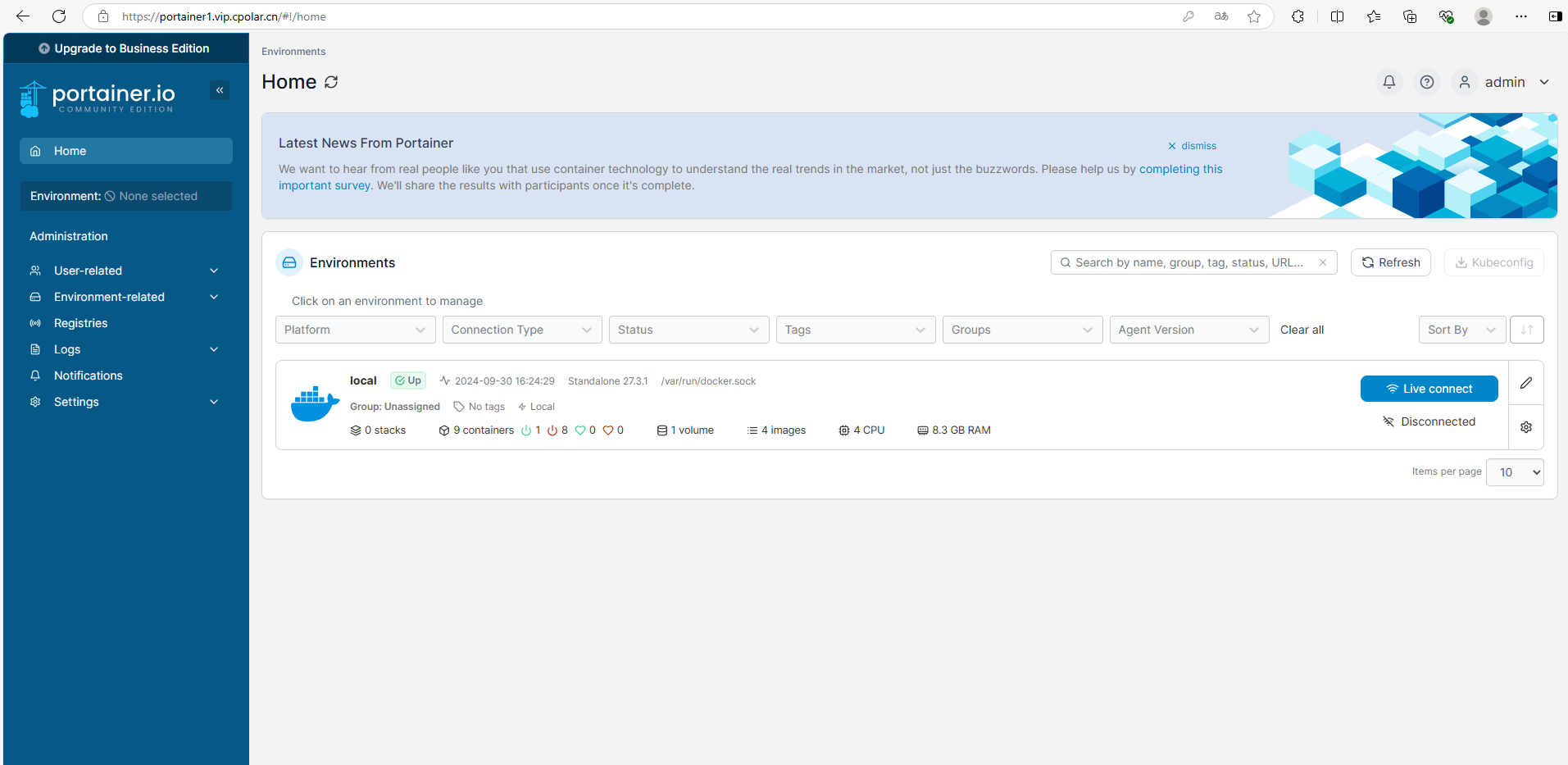Image resolution: width=1568 pixels, height=765 pixels.
Task: Open the Connection Type filter dropdown
Action: click(x=522, y=330)
